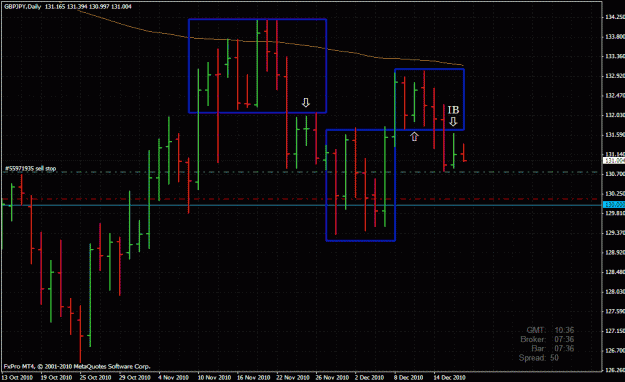Click the '29 Oct 2010' date label
Screen dimensions: 625x382
point(135,377)
